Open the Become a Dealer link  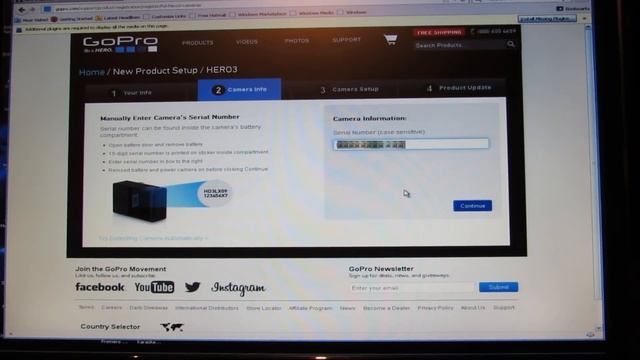[386, 308]
